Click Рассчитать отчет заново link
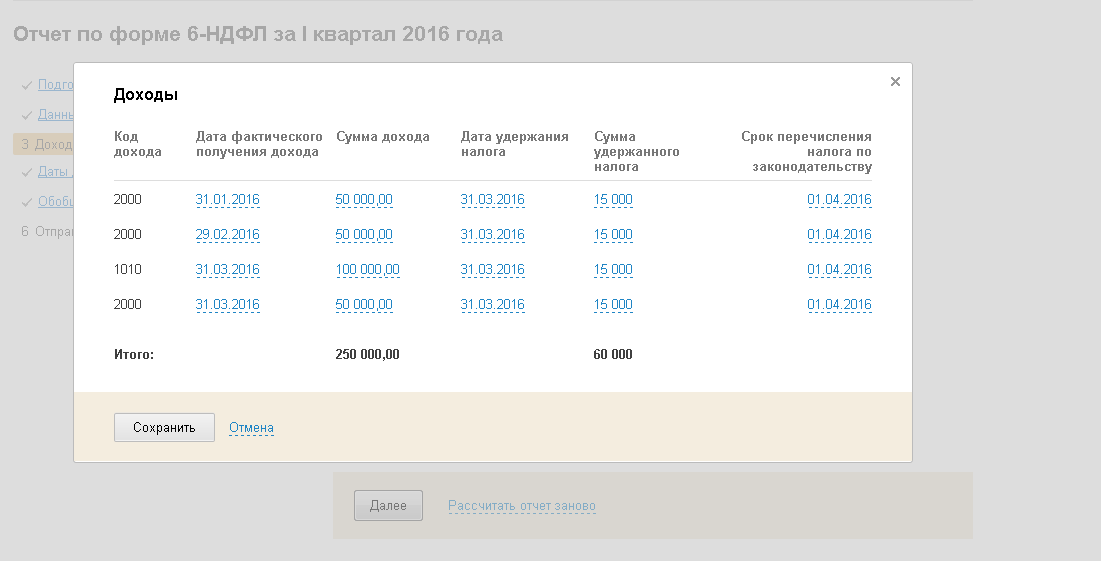1101x561 pixels. coord(521,506)
